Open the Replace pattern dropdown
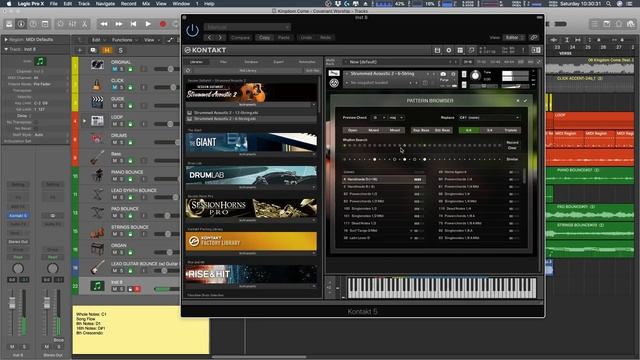This screenshot has height=360, width=640. pos(489,118)
